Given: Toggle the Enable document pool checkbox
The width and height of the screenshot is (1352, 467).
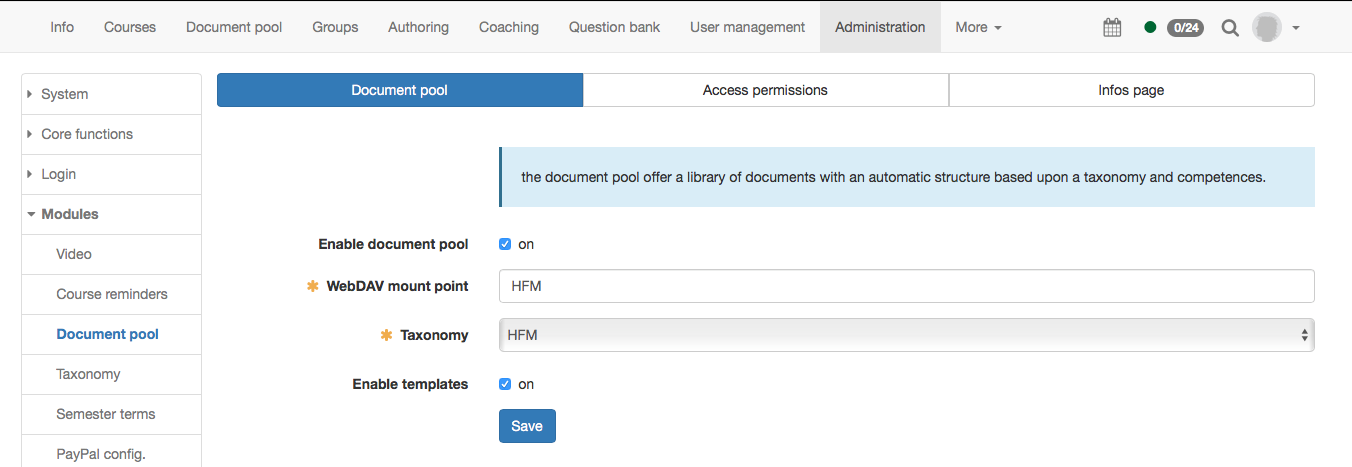Looking at the screenshot, I should 505,245.
